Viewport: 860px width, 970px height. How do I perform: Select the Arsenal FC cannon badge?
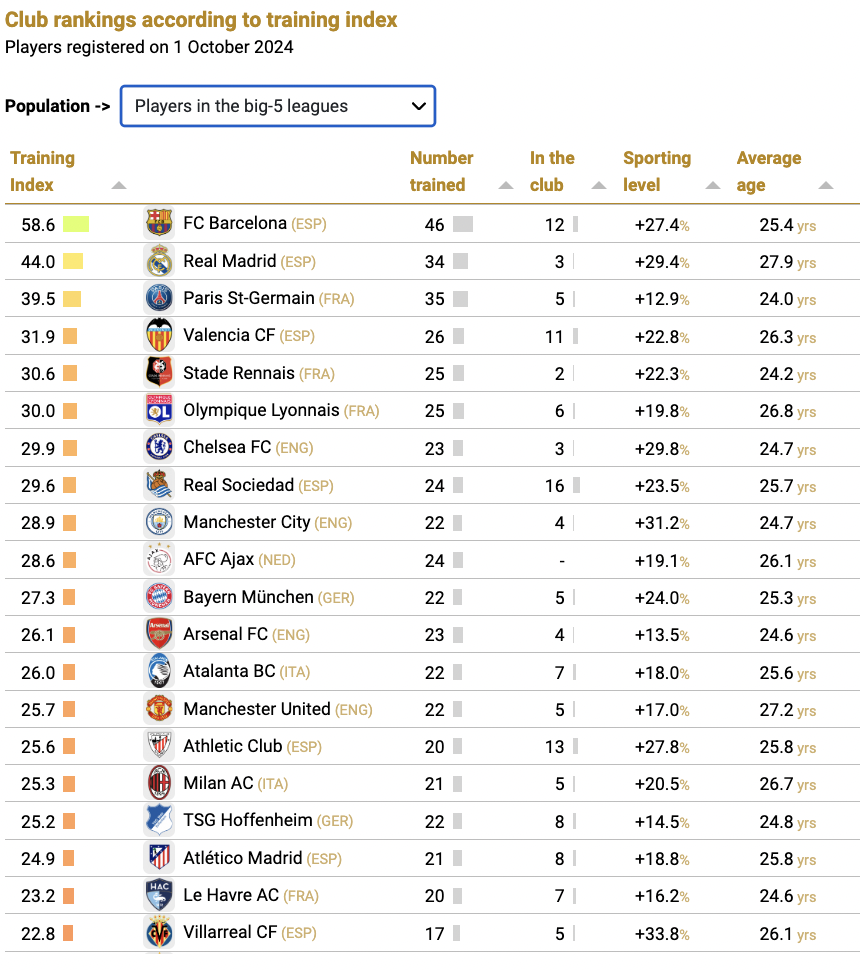click(x=159, y=633)
